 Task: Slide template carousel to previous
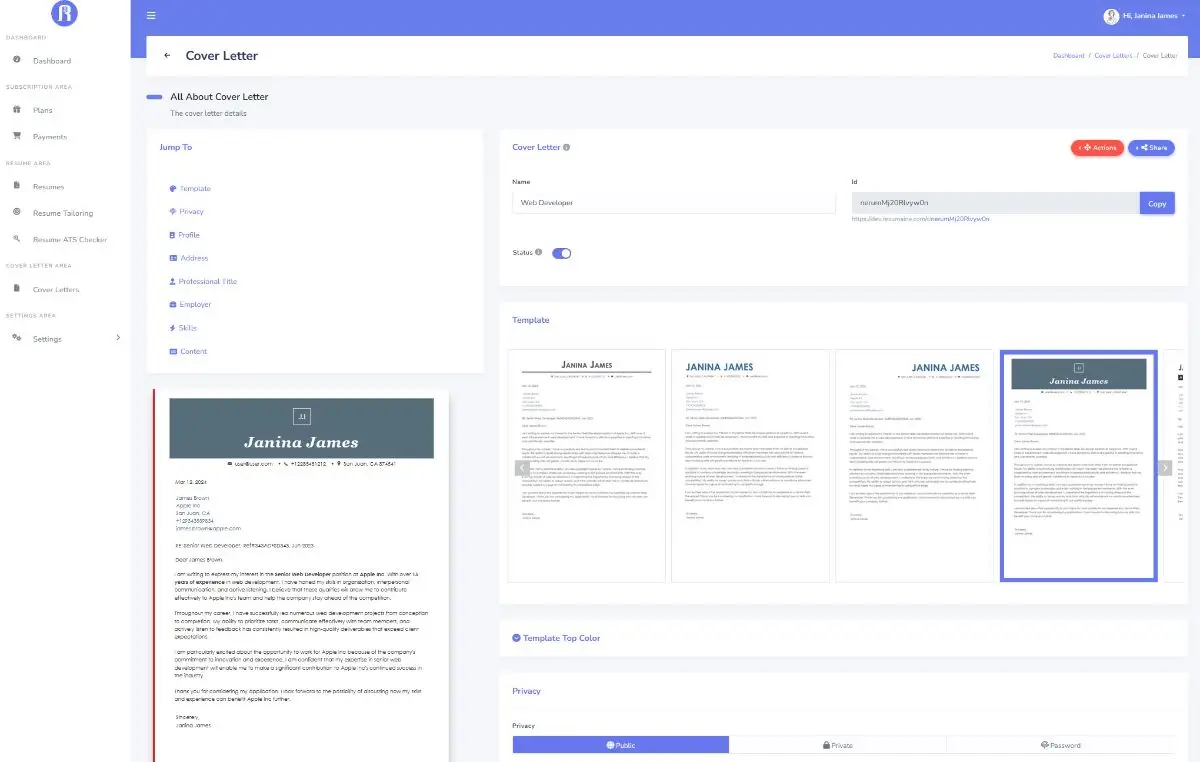tap(521, 467)
